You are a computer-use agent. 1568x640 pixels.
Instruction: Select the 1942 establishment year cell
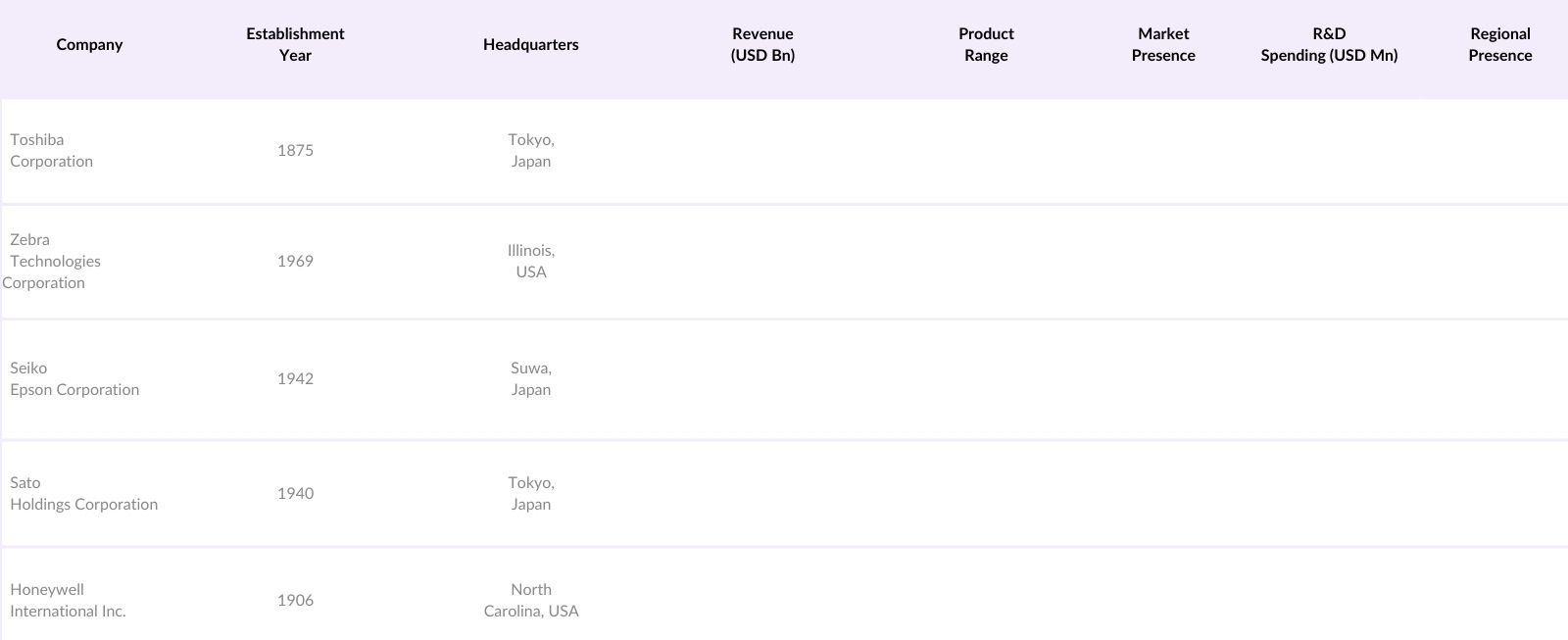click(x=295, y=379)
